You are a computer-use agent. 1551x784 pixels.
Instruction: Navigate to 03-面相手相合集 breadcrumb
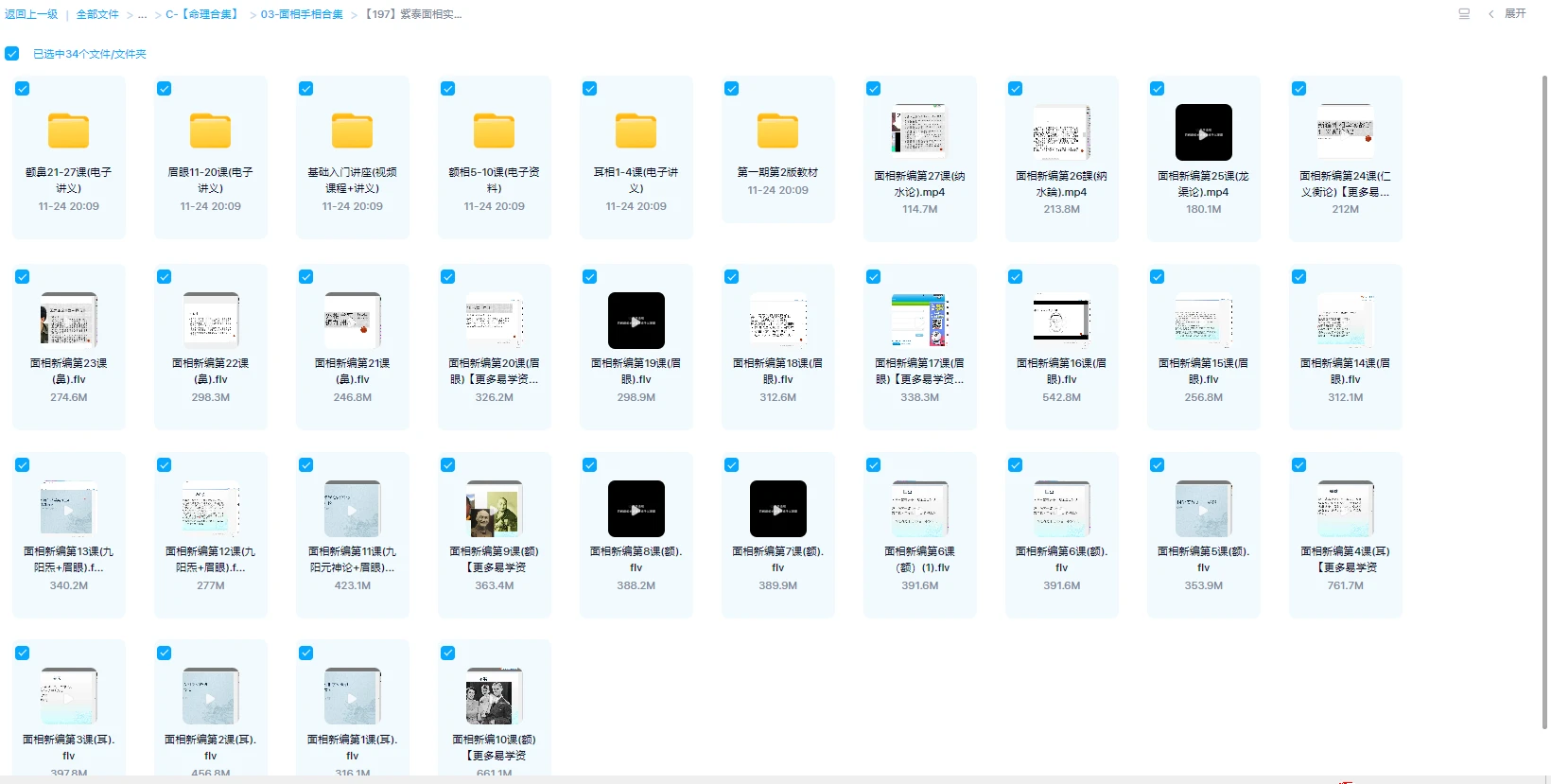click(302, 15)
